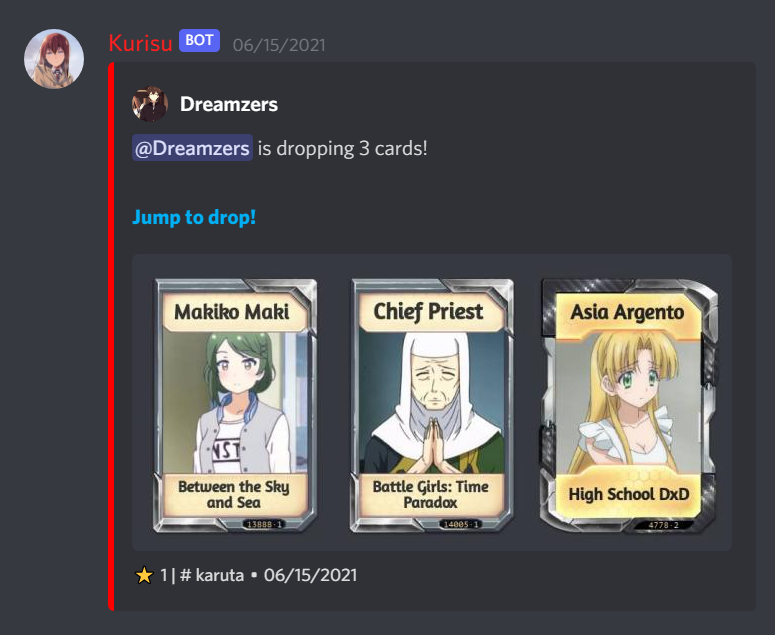The image size is (775, 635).
Task: Click the @Dreamzers mention
Action: [192, 148]
